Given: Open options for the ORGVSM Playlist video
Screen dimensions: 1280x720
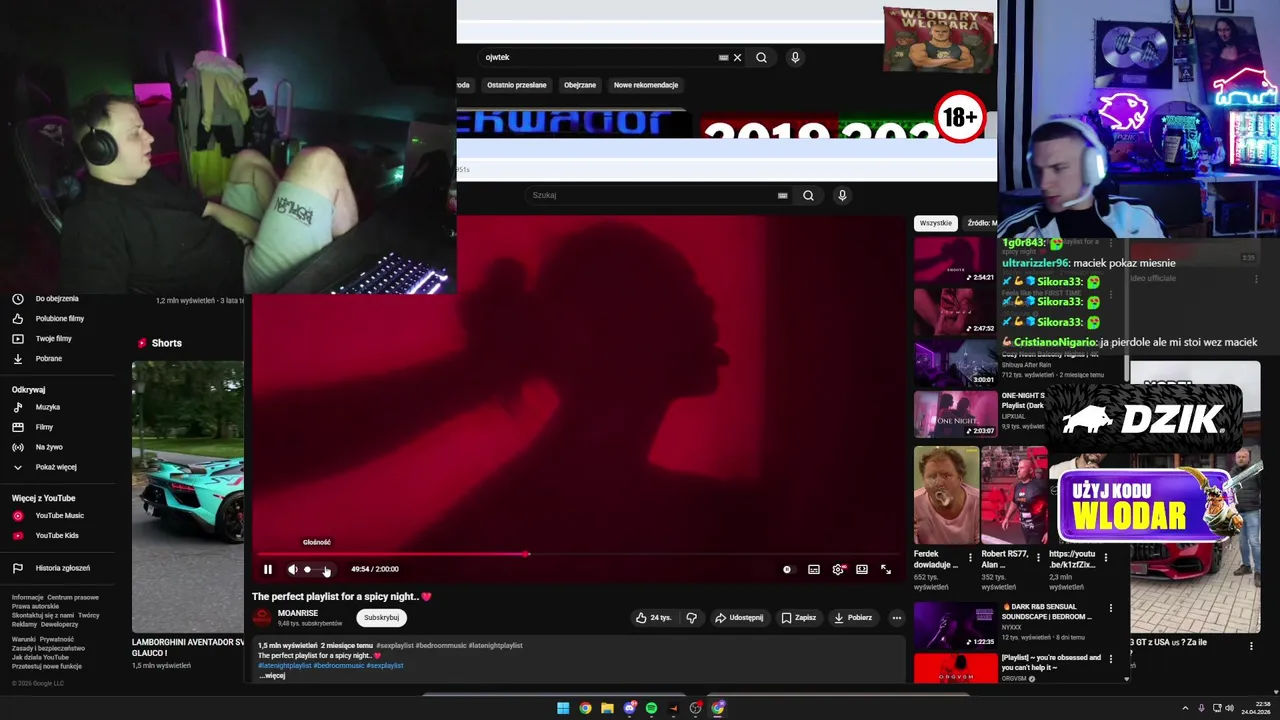Looking at the screenshot, I should click(1110, 658).
